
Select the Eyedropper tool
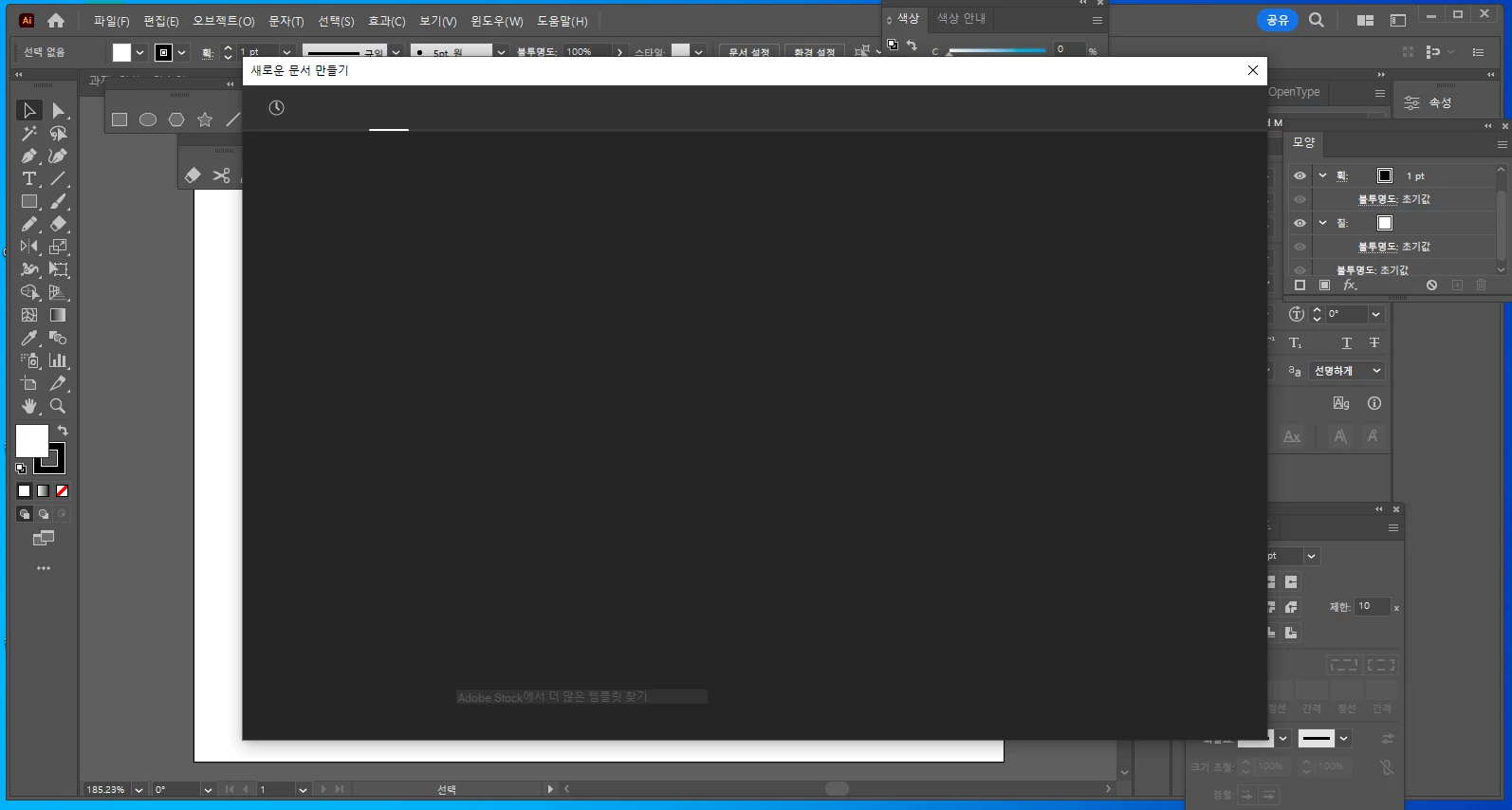[28, 339]
